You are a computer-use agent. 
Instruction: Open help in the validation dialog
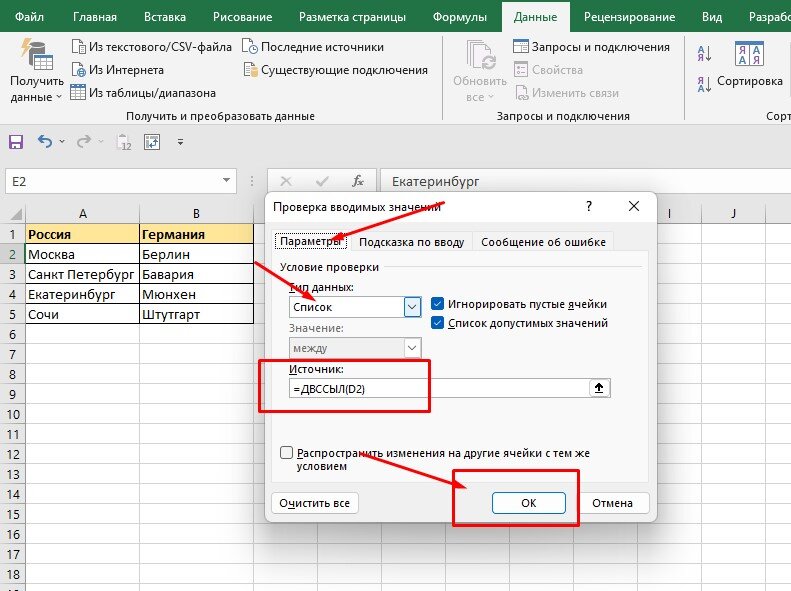[589, 206]
